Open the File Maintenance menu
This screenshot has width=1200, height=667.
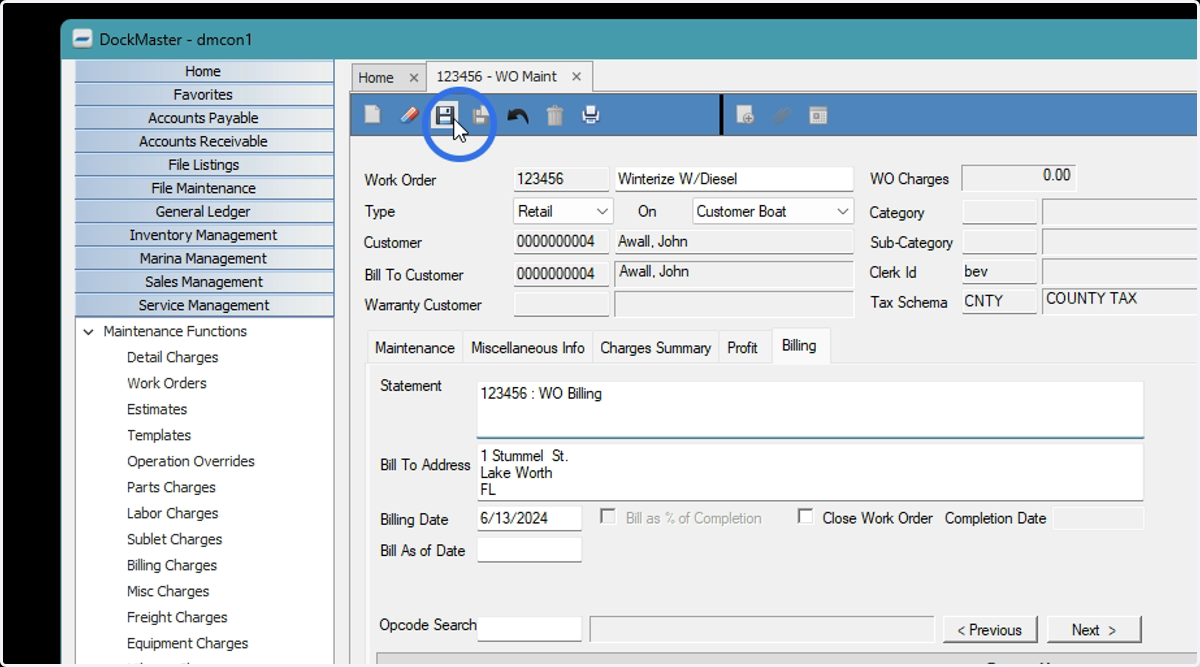[x=204, y=188]
